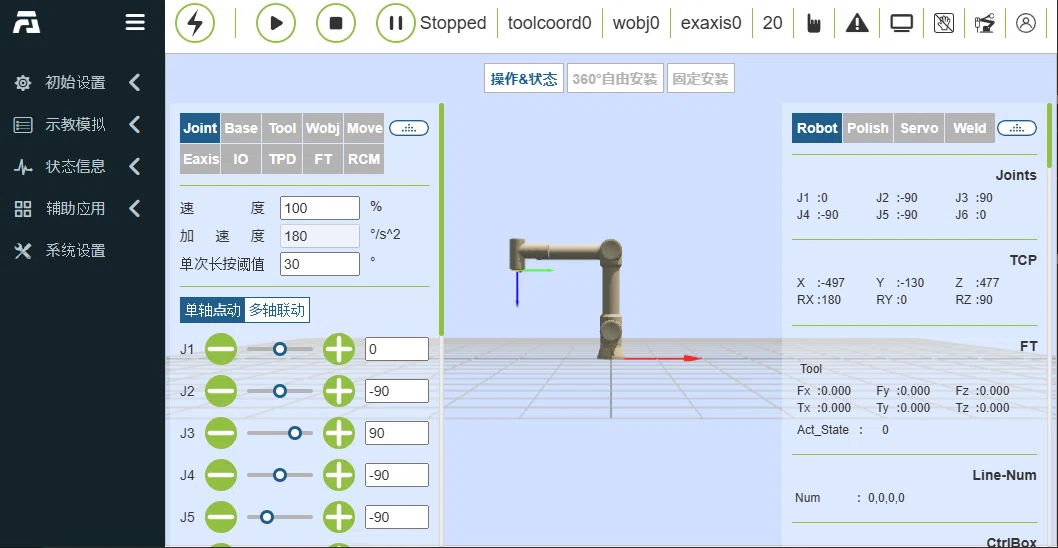Click the lightning bolt enable icon

tap(195, 24)
